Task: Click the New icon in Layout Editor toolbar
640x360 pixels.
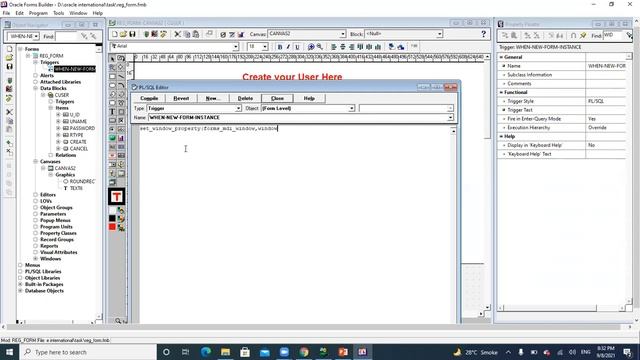Action: click(115, 34)
